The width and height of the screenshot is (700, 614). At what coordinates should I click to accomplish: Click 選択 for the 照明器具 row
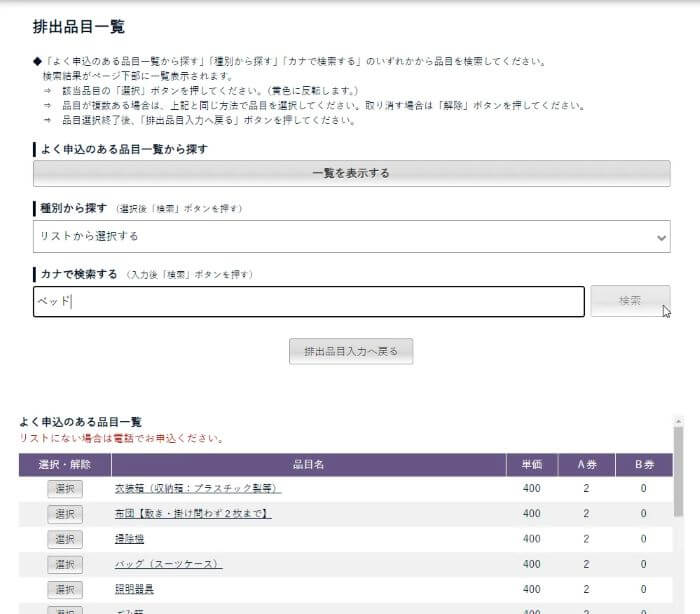click(65, 589)
